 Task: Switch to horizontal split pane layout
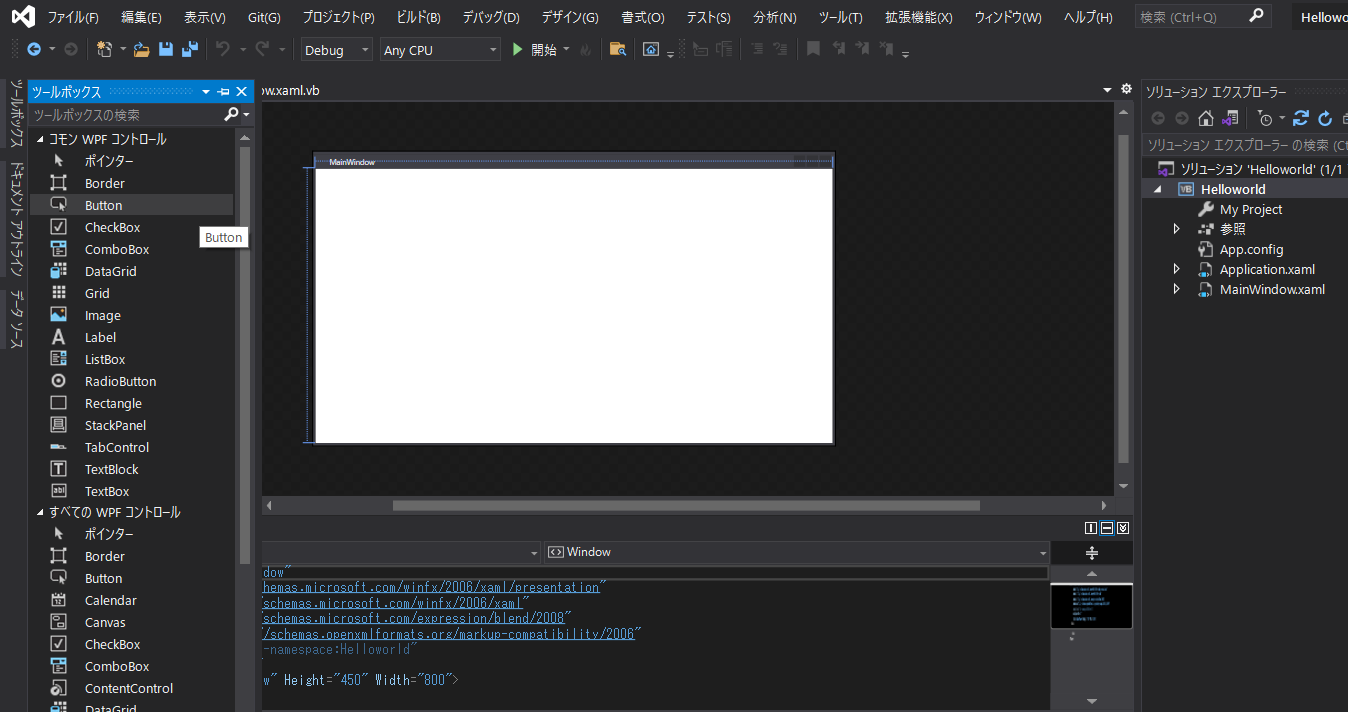point(1107,528)
